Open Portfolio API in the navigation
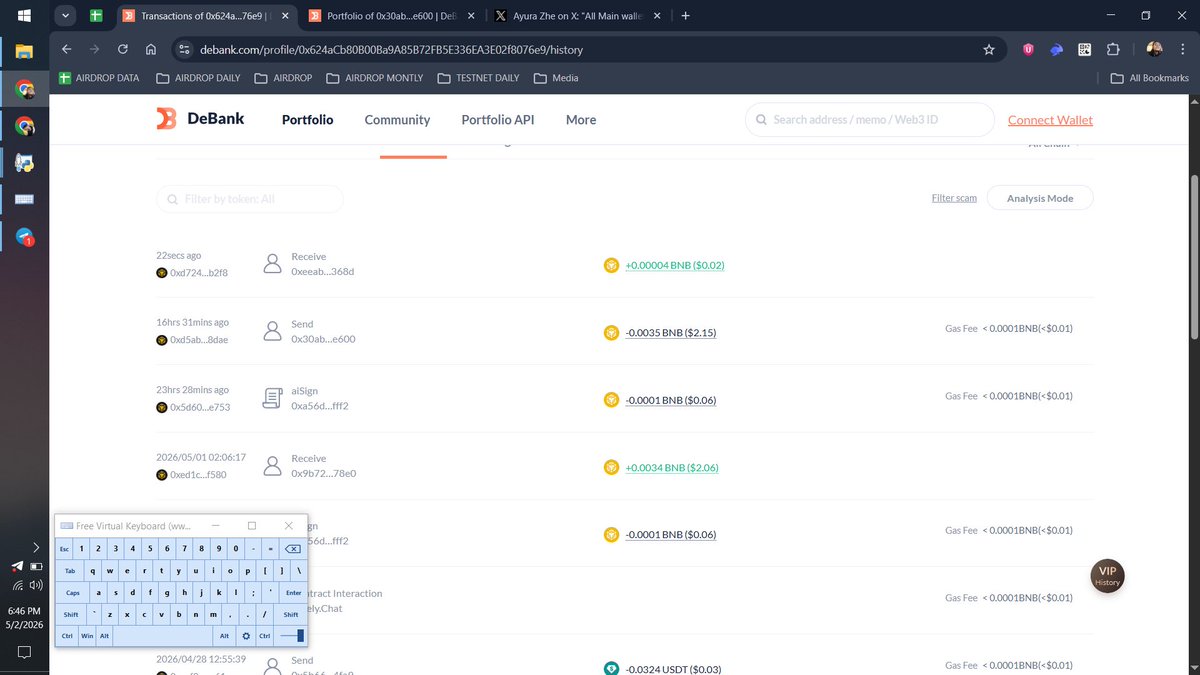 [x=498, y=119]
